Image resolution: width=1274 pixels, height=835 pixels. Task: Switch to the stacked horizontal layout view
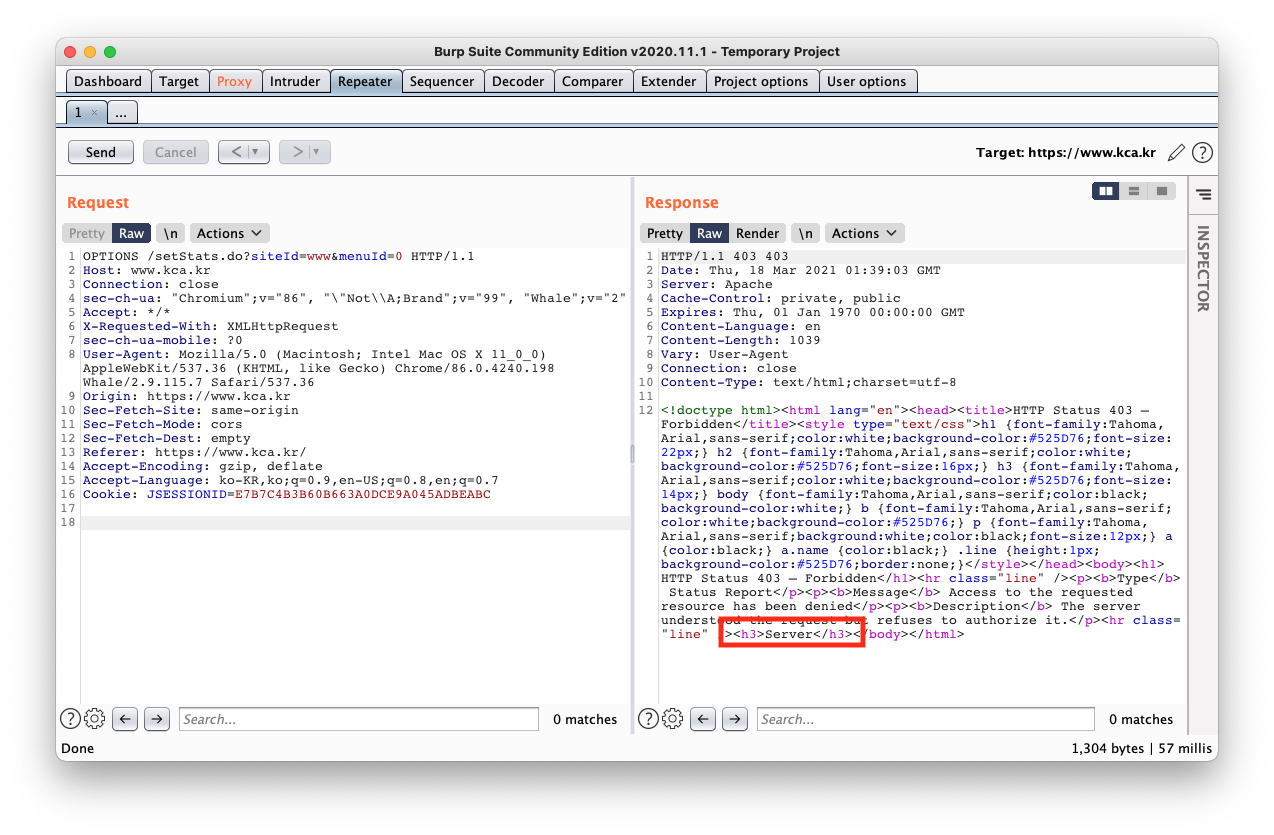click(x=1133, y=190)
